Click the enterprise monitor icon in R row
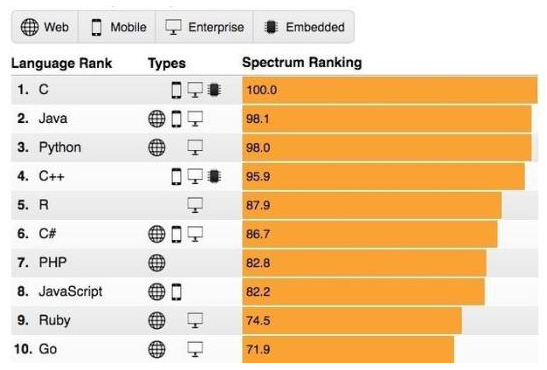This screenshot has width=547, height=370. tap(195, 205)
